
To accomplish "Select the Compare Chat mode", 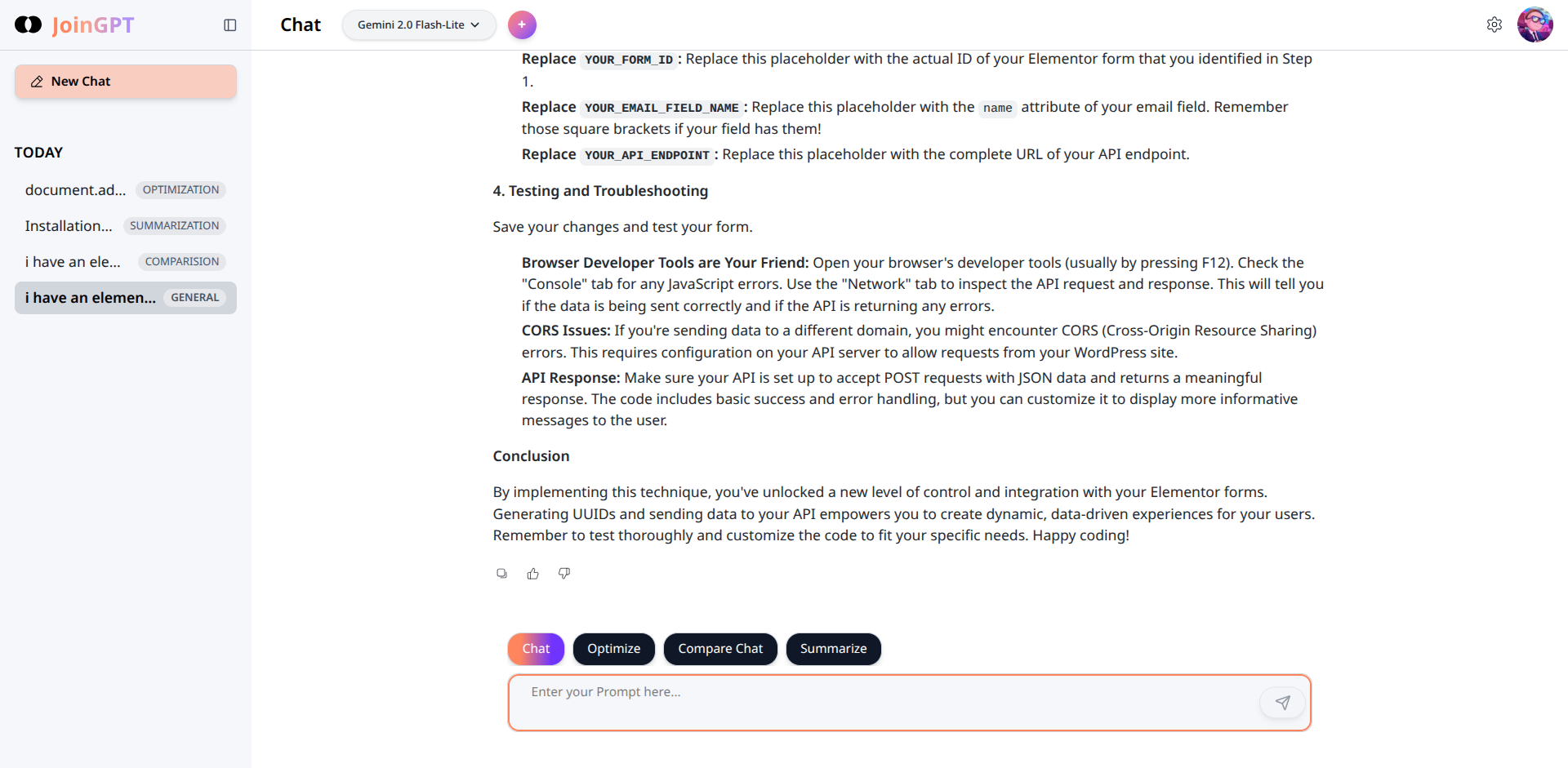I will click(x=719, y=649).
